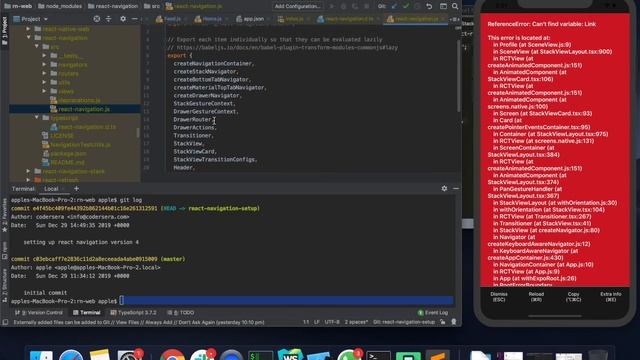Click the revert/undo arrow icon in toolbar
Image resolution: width=640 pixels, height=360 pixels.
point(429,6)
